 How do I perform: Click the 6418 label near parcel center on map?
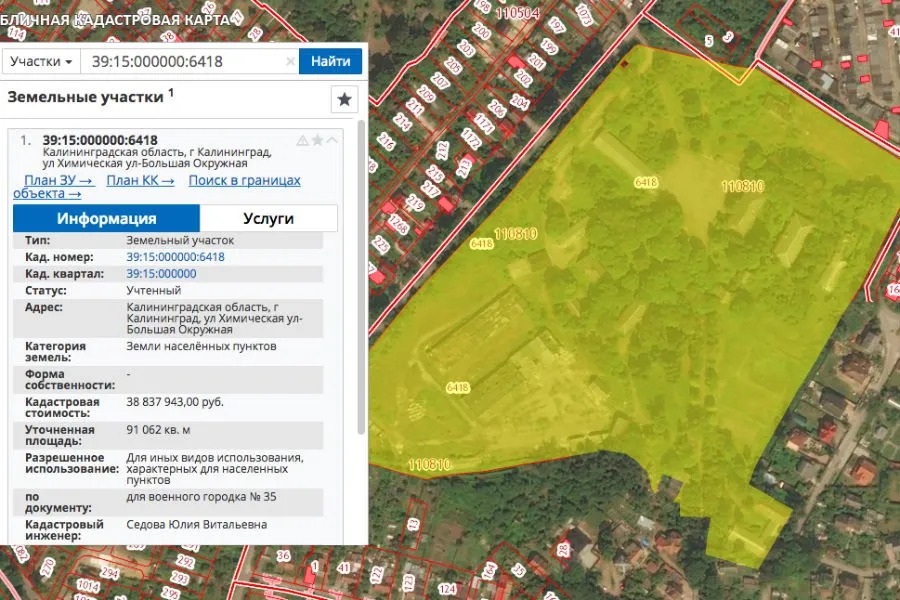(646, 183)
